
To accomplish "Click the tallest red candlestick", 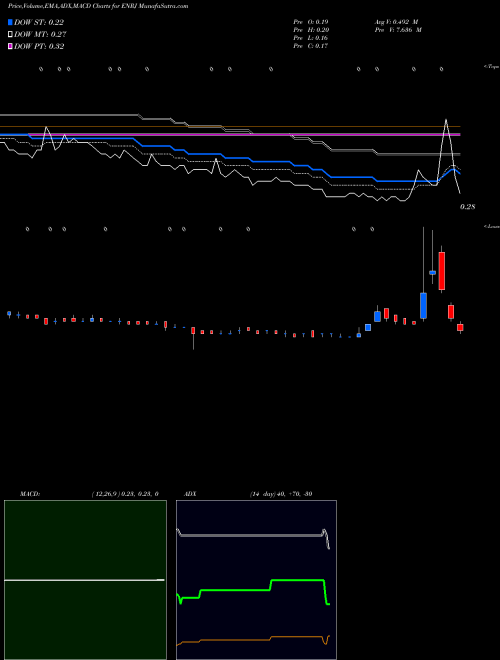I will tap(441, 271).
